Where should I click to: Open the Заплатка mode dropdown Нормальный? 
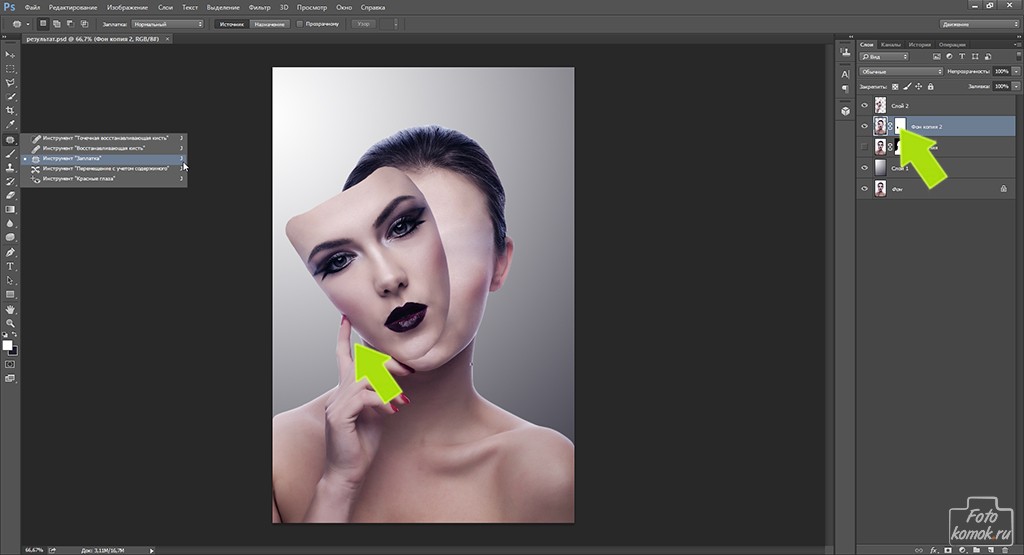pos(168,24)
